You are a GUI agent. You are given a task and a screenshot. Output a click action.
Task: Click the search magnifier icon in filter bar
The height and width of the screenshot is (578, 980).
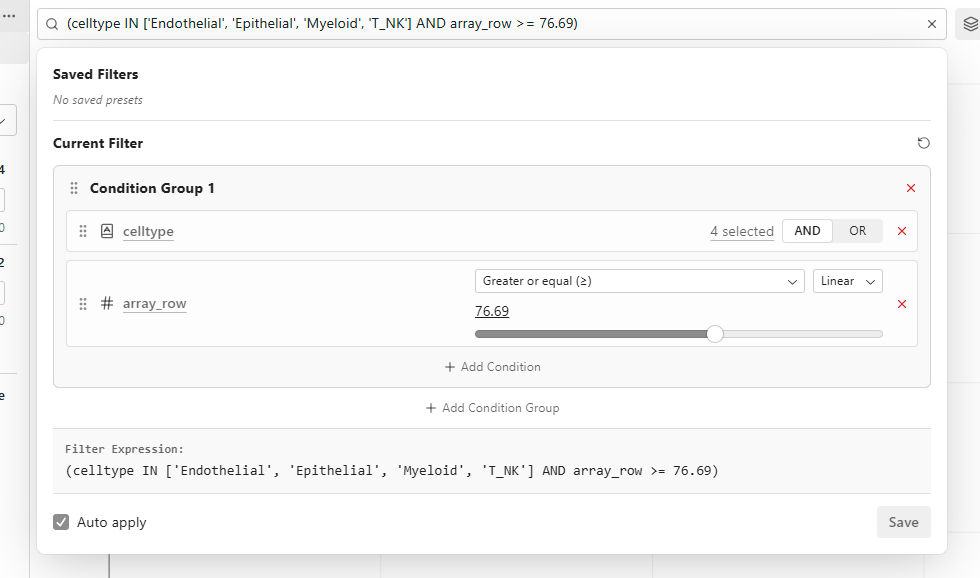pyautogui.click(x=52, y=24)
